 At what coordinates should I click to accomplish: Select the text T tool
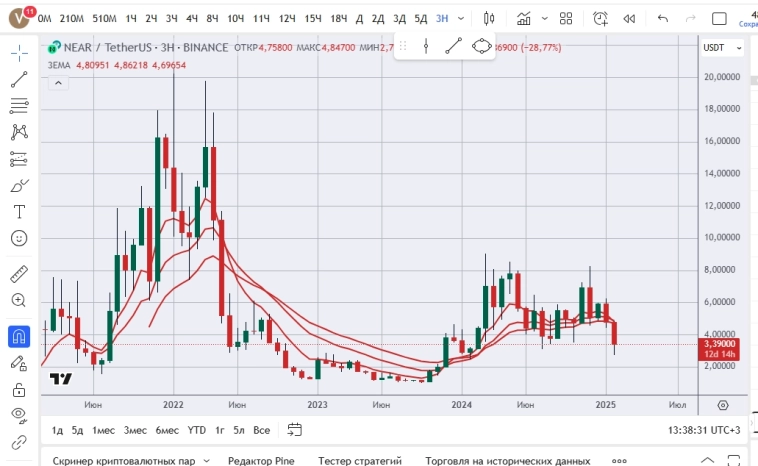coord(19,212)
